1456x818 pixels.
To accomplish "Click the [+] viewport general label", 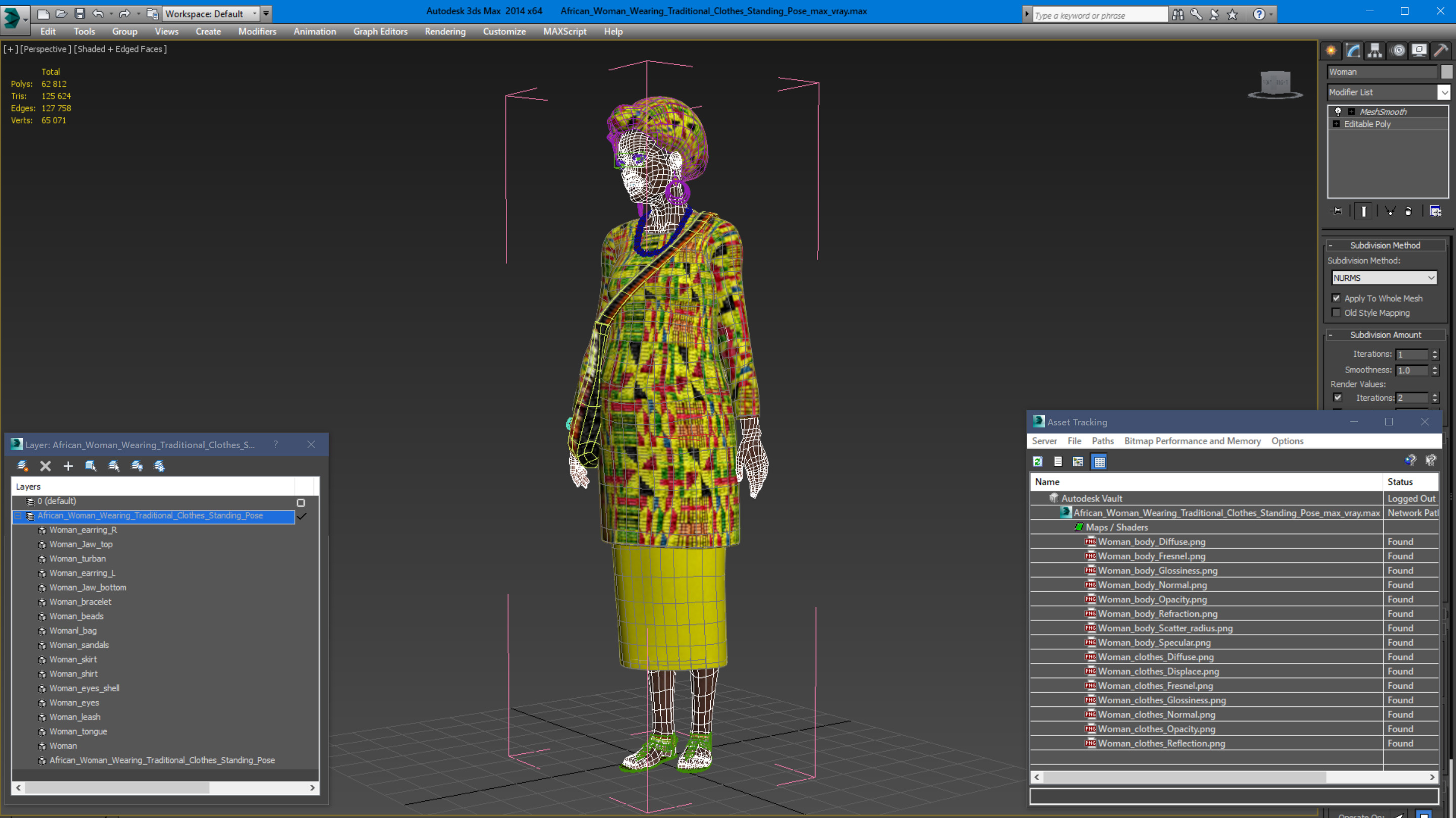I will [11, 49].
